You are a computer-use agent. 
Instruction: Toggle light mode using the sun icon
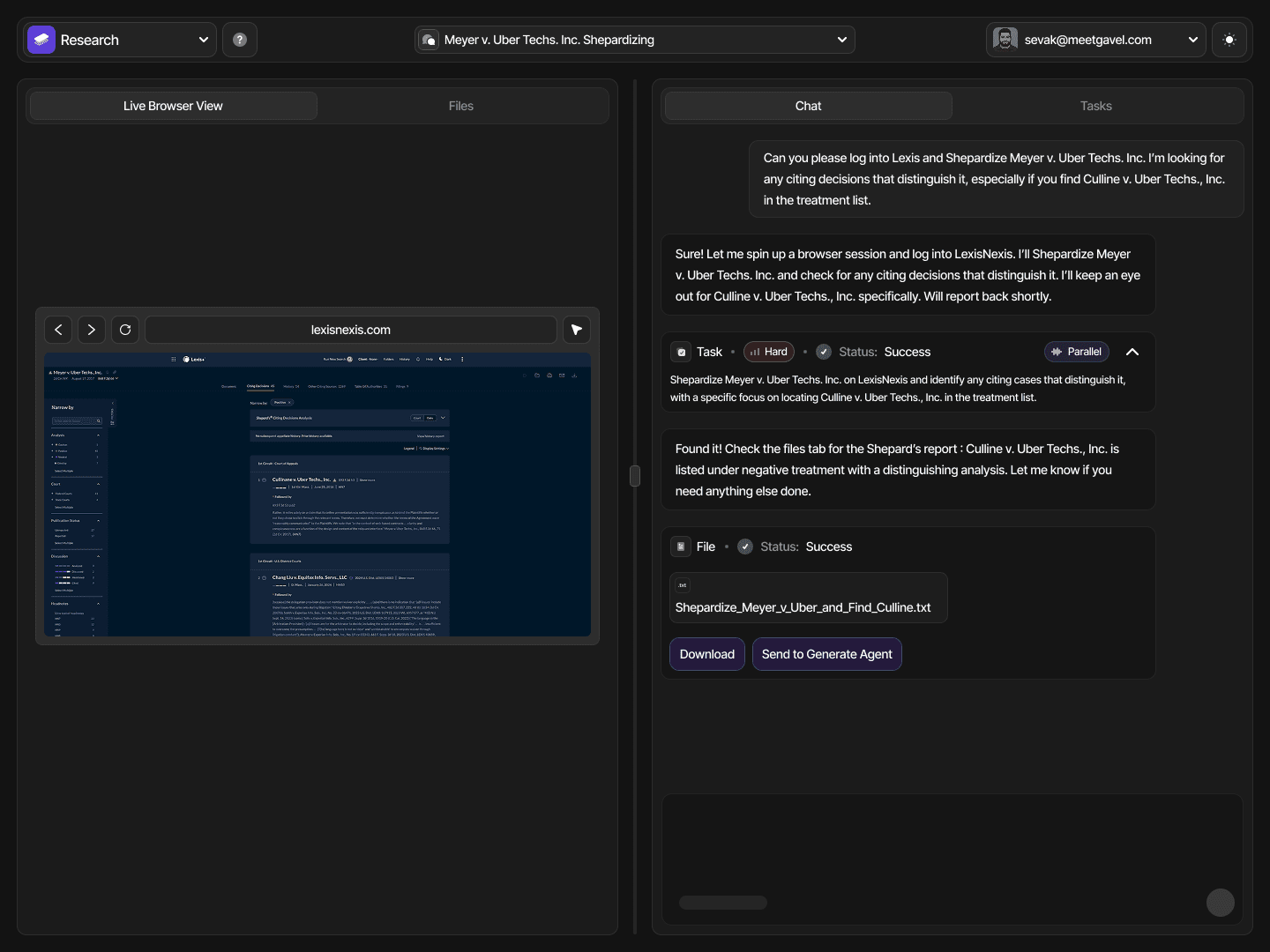click(1230, 39)
